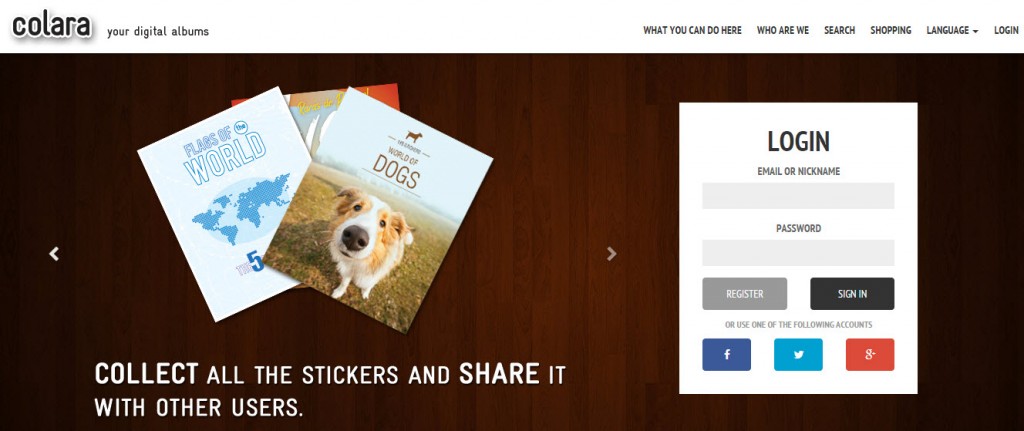The image size is (1024, 431).
Task: Open the Language dropdown menu
Action: pyautogui.click(x=952, y=31)
